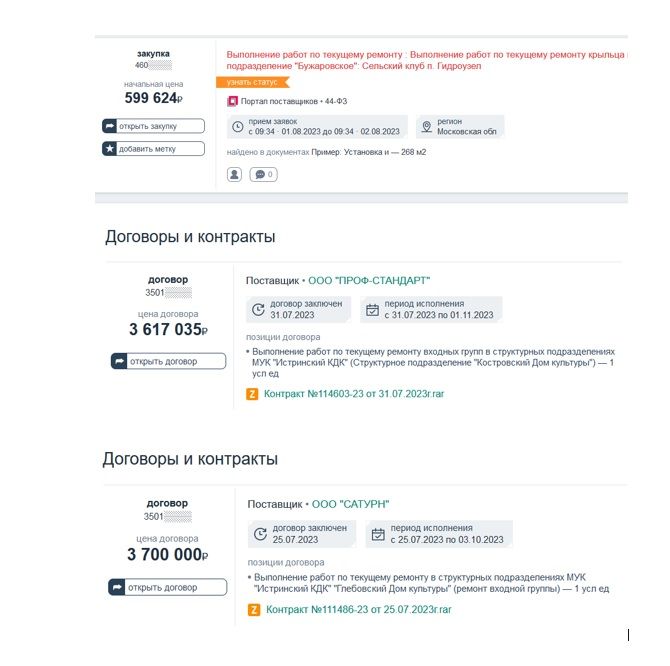Viewport: 670px width, 666px height.
Task: Click the clock icon for 31.07.2023 contract date
Action: [x=259, y=309]
